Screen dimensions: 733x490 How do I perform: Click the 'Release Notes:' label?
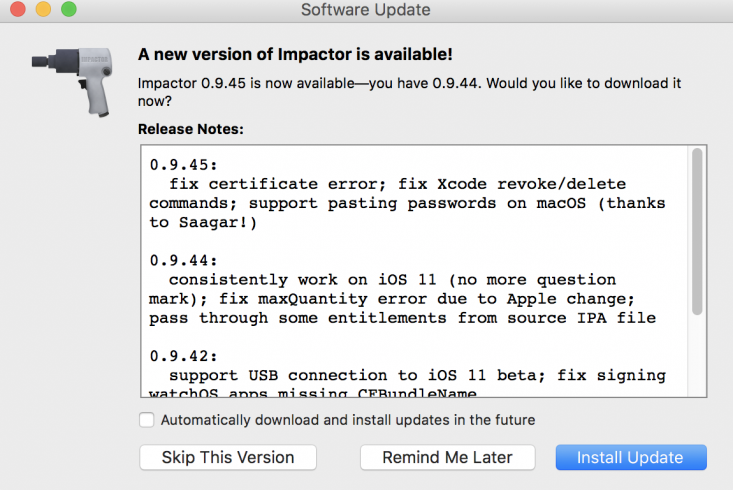[x=190, y=129]
